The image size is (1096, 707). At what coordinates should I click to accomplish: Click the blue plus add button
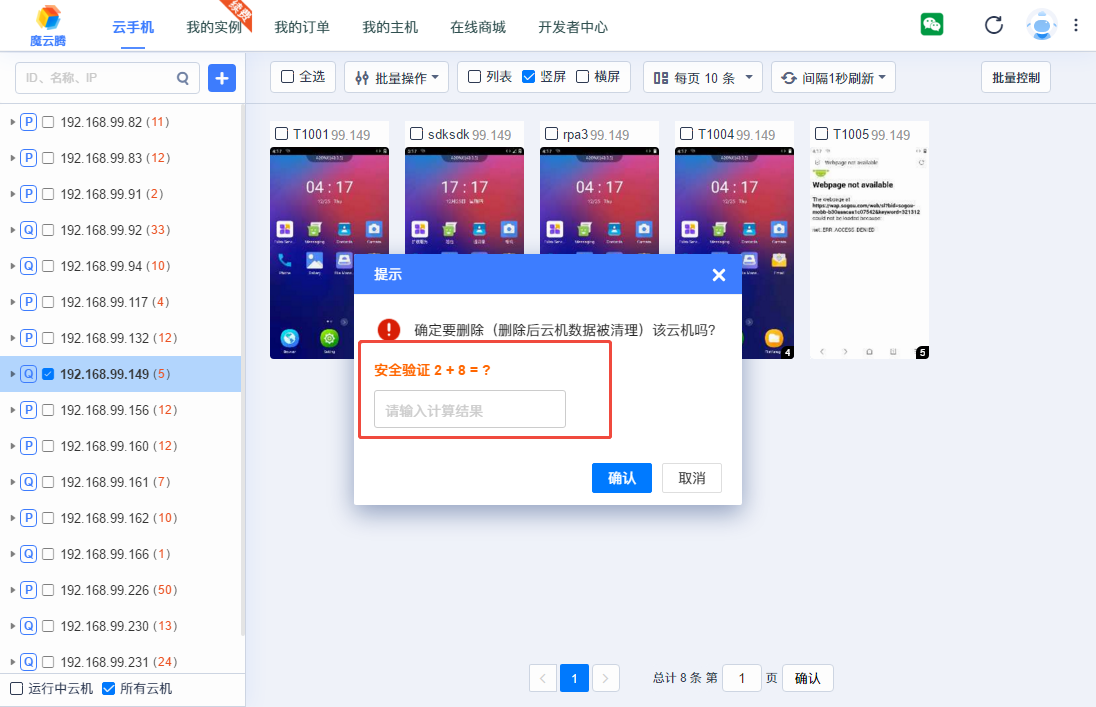222,77
